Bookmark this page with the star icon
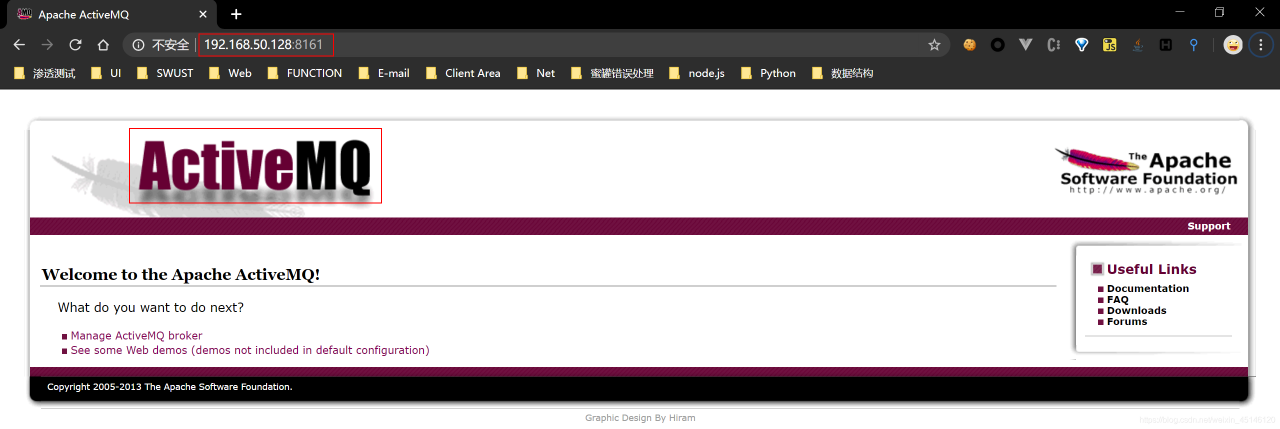Image resolution: width=1280 pixels, height=429 pixels. pos(934,45)
